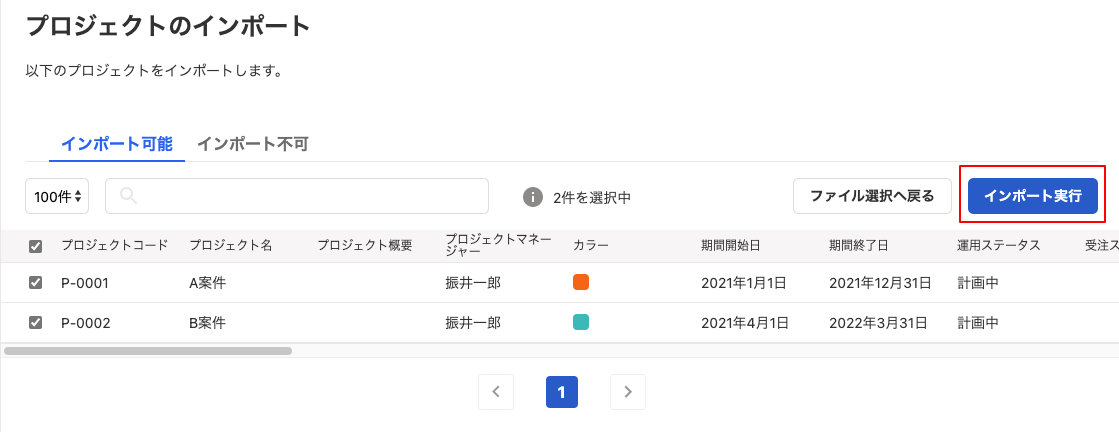Go to previous page arrow
This screenshot has height=432, width=1119.
pyautogui.click(x=496, y=392)
